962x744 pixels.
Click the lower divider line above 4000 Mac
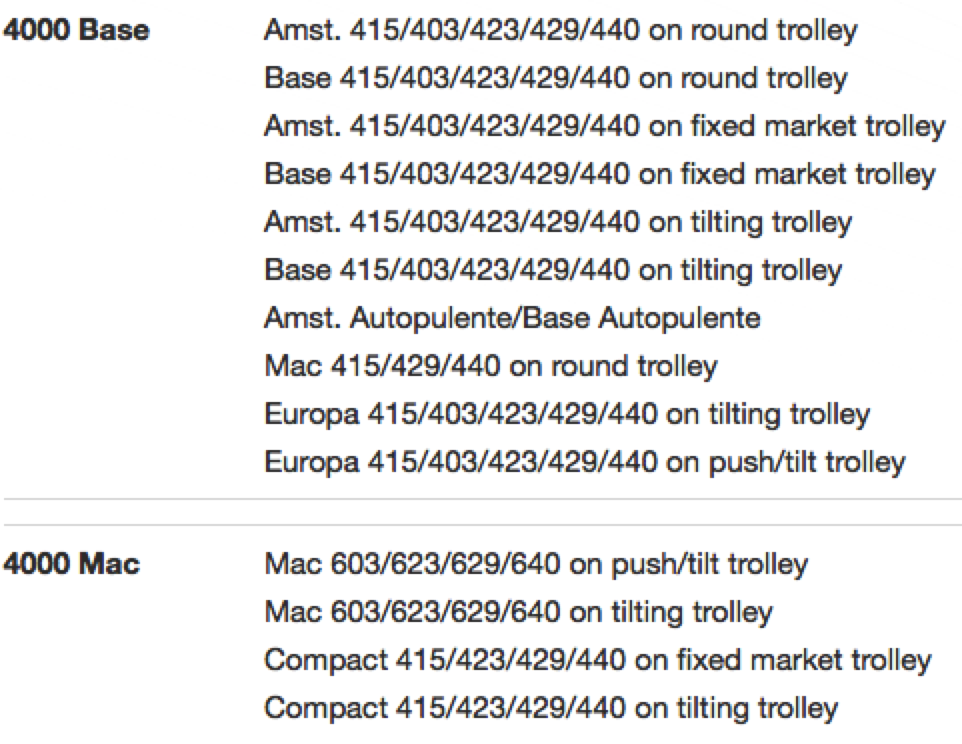[x=481, y=523]
